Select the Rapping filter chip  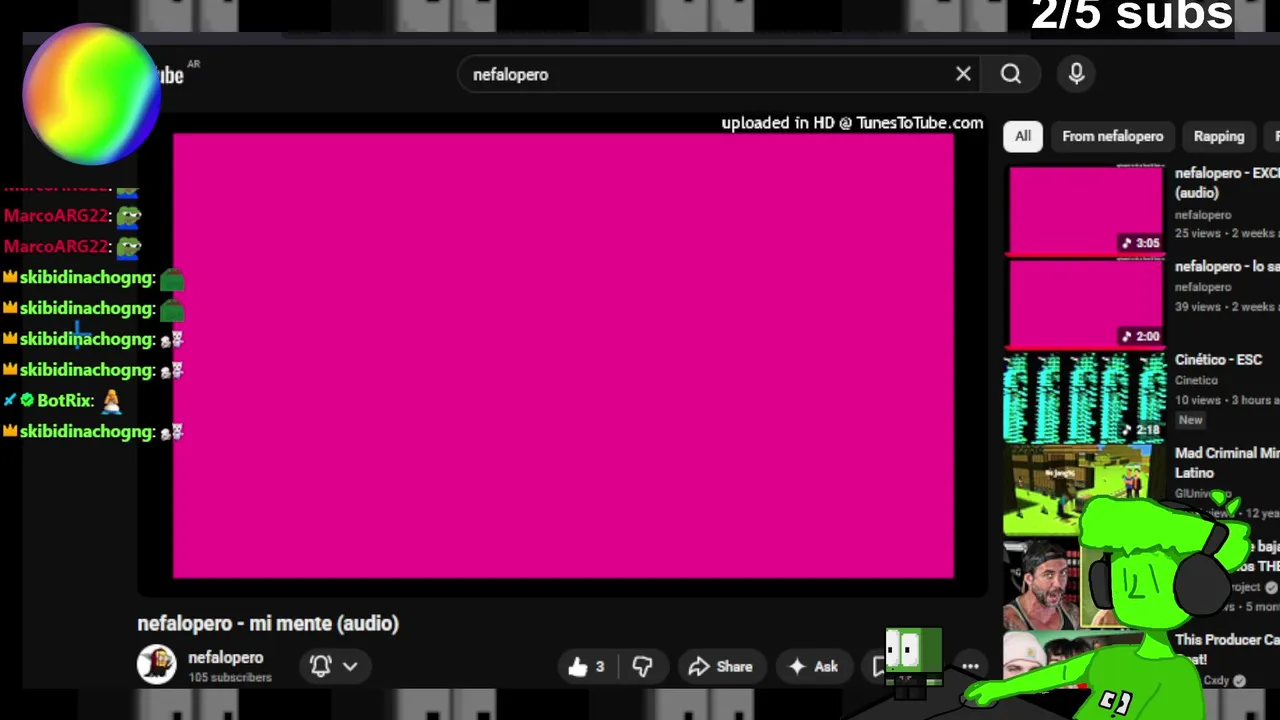point(1219,137)
